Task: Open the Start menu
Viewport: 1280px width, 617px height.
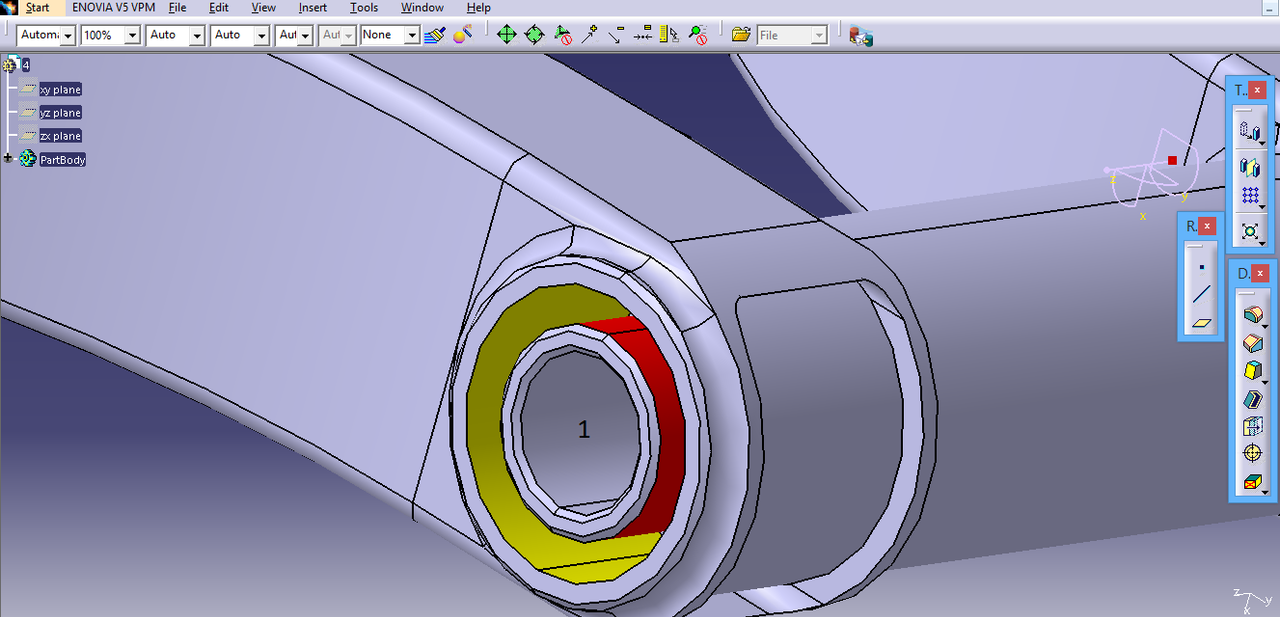Action: click(x=38, y=7)
